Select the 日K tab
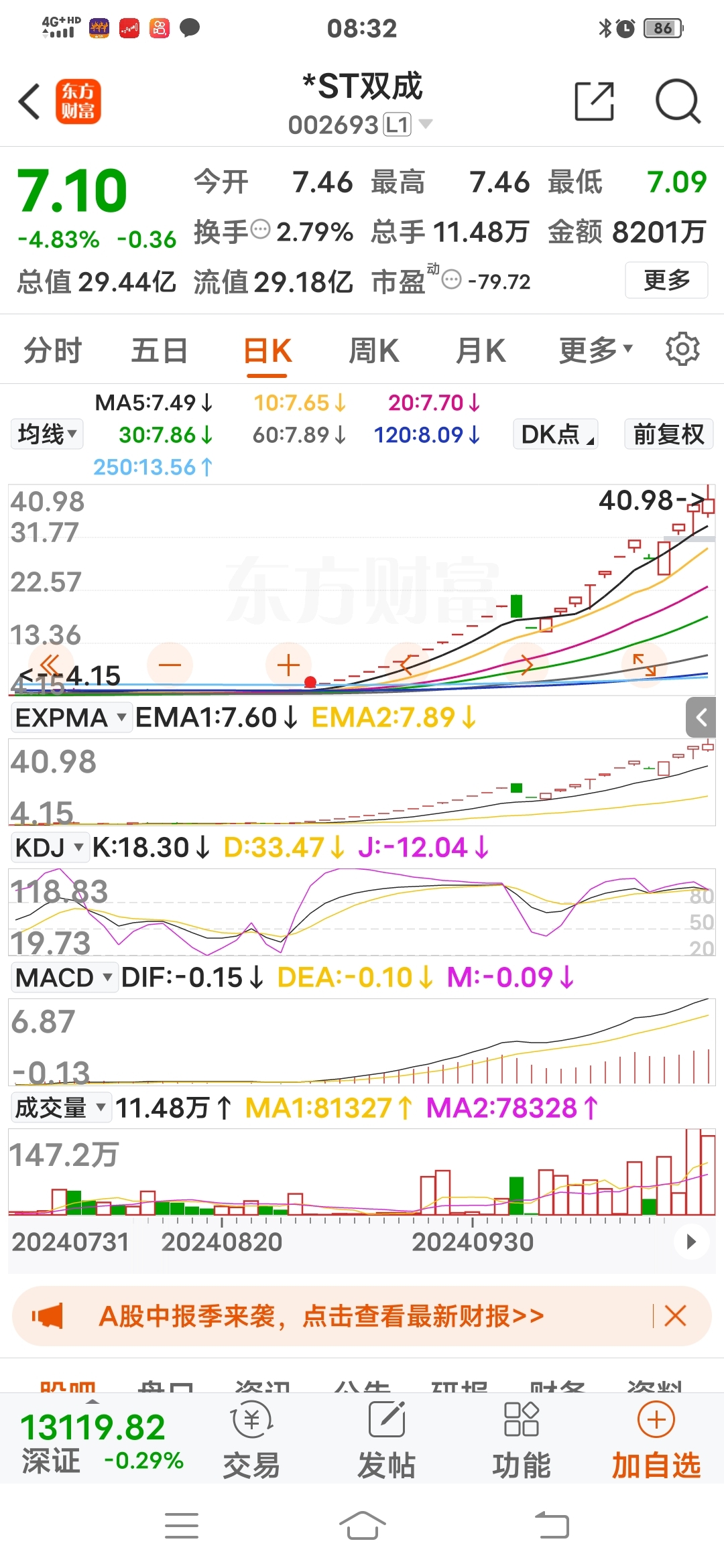Screen dimensions: 724x1568 coord(267,350)
